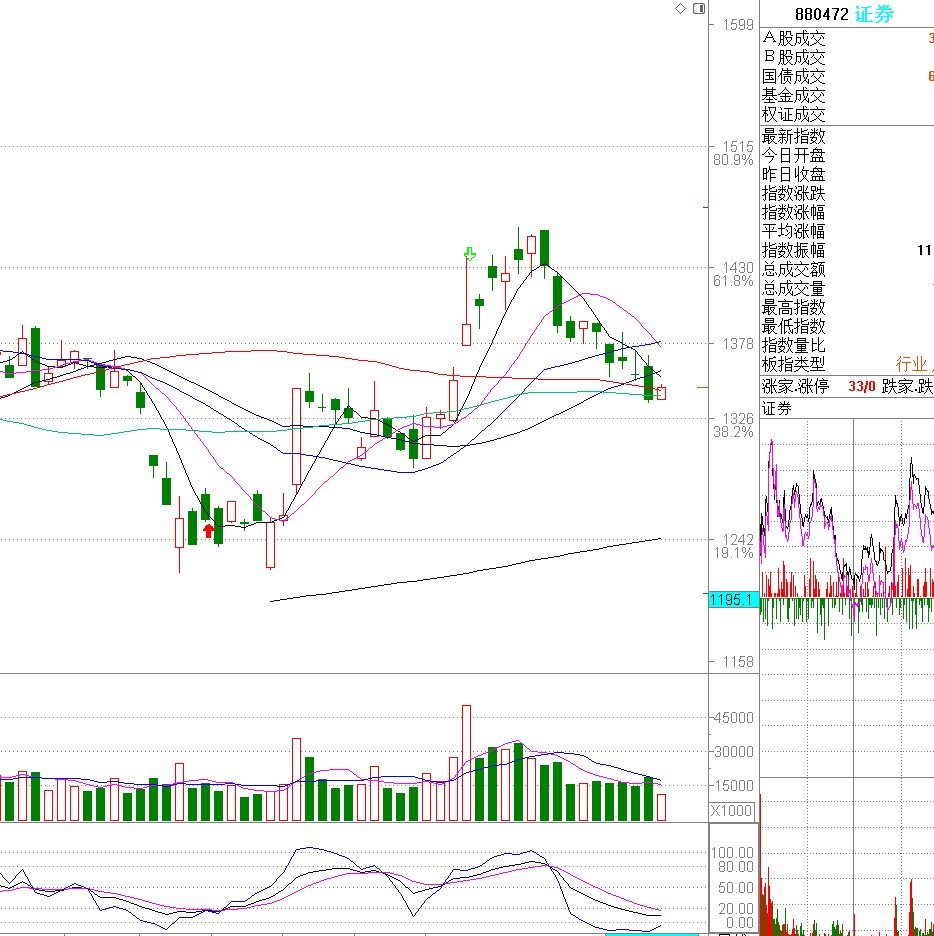This screenshot has height=936, width=934.
Task: Select the green down-arrow sell signal
Action: pyautogui.click(x=470, y=254)
